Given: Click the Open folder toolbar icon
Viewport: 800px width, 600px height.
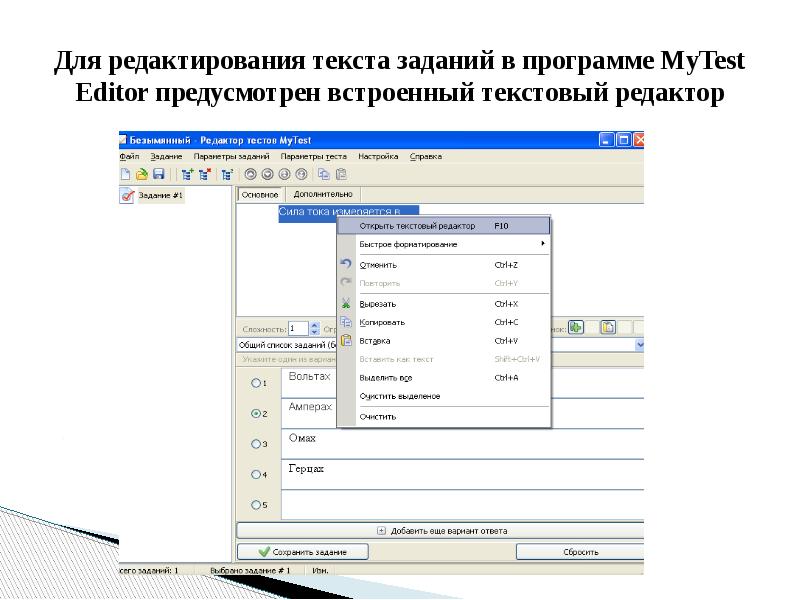Looking at the screenshot, I should (142, 173).
